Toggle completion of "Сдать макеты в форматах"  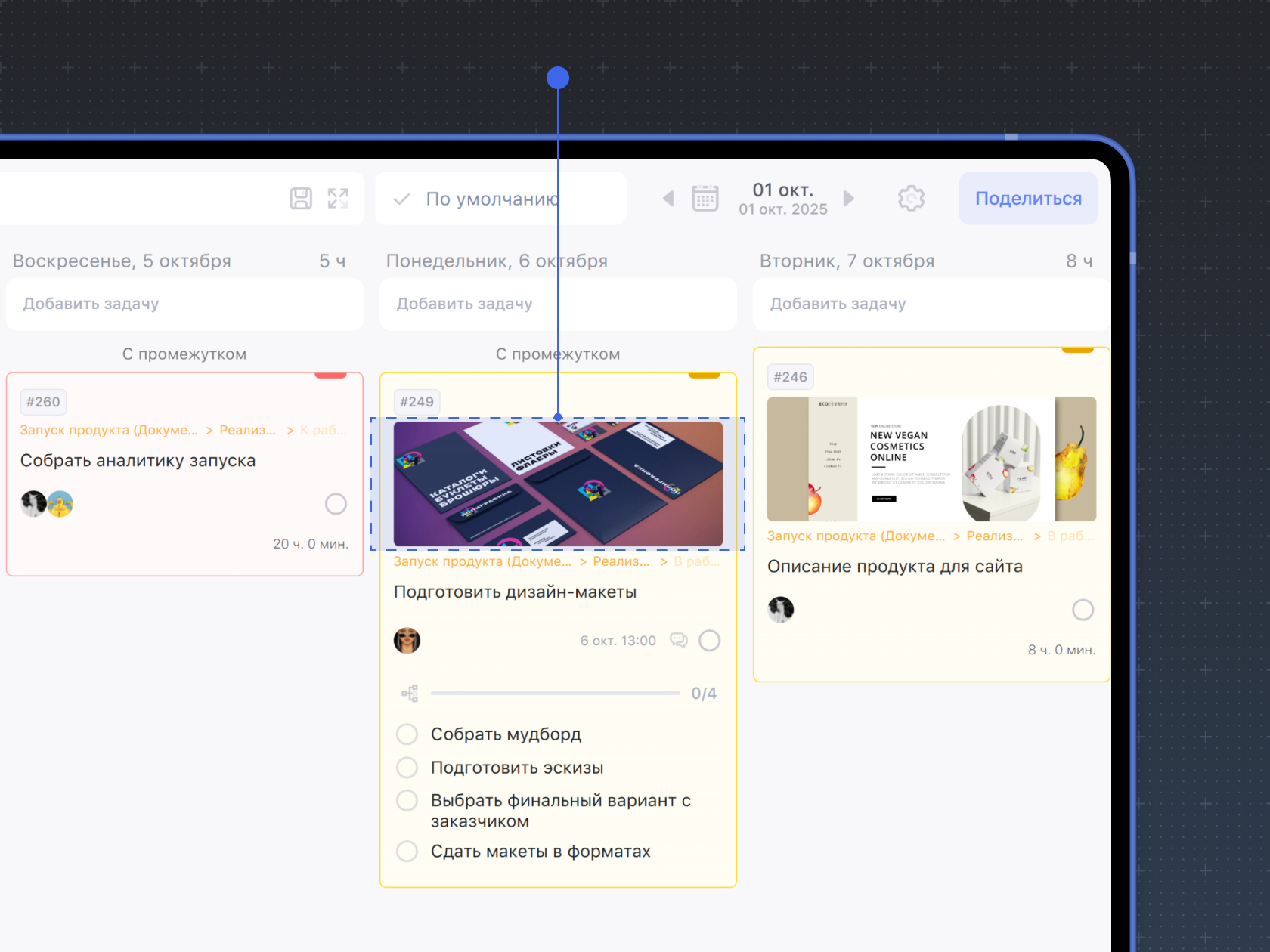point(407,852)
